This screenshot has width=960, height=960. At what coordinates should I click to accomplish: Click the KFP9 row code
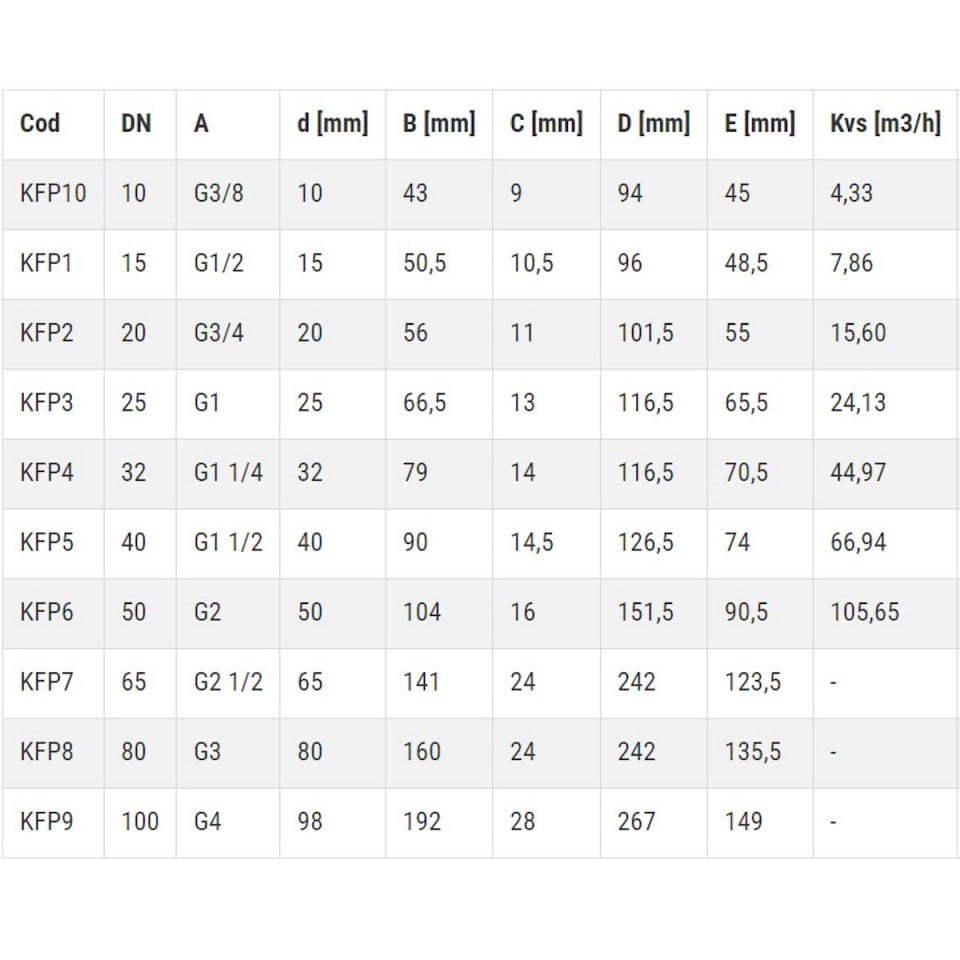pyautogui.click(x=47, y=822)
